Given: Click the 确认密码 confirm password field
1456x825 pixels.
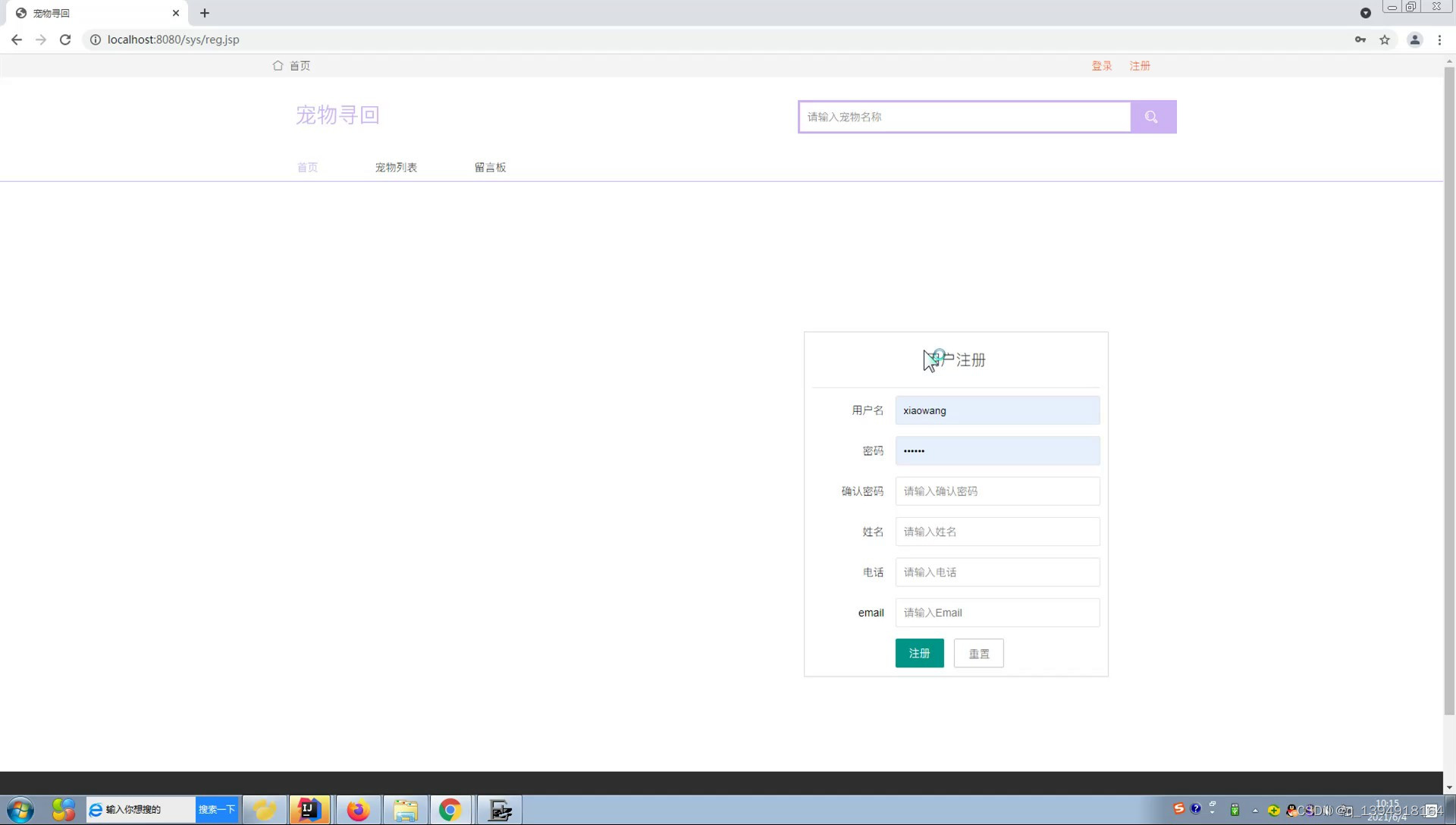Looking at the screenshot, I should coord(997,491).
